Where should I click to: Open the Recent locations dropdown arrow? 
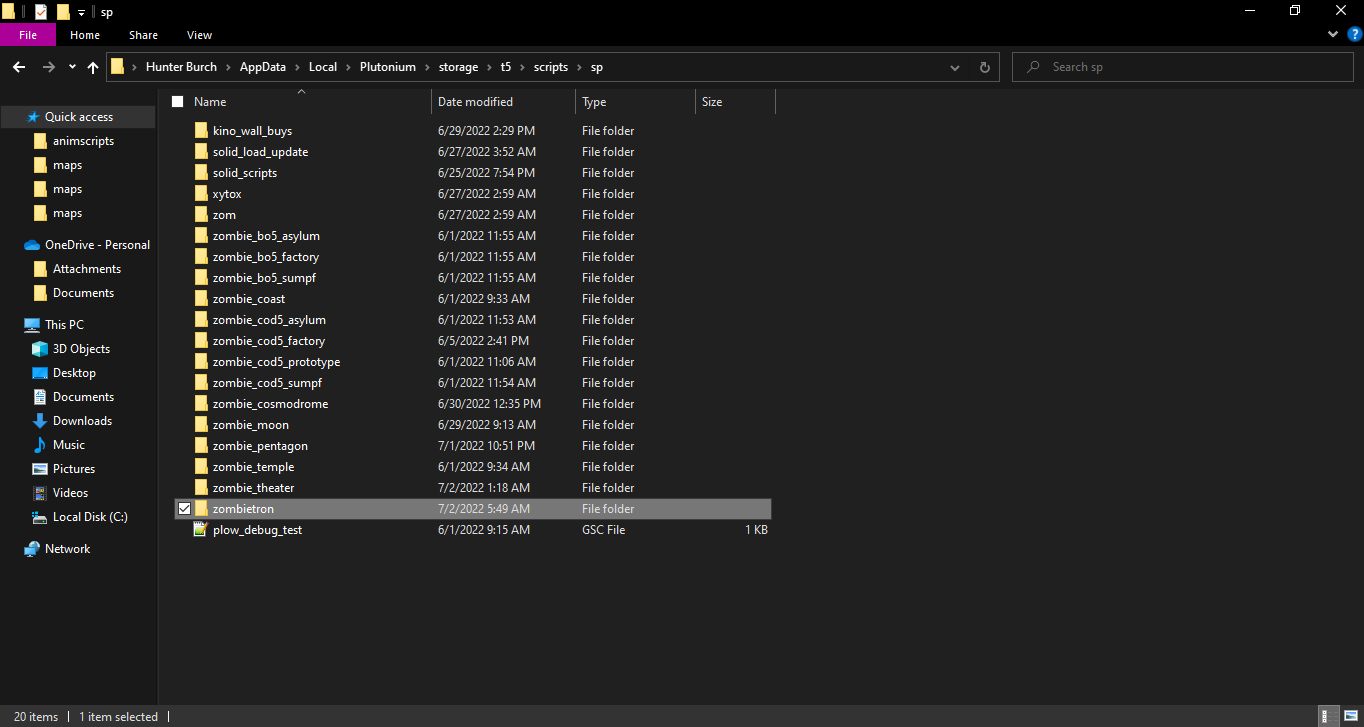(72, 67)
